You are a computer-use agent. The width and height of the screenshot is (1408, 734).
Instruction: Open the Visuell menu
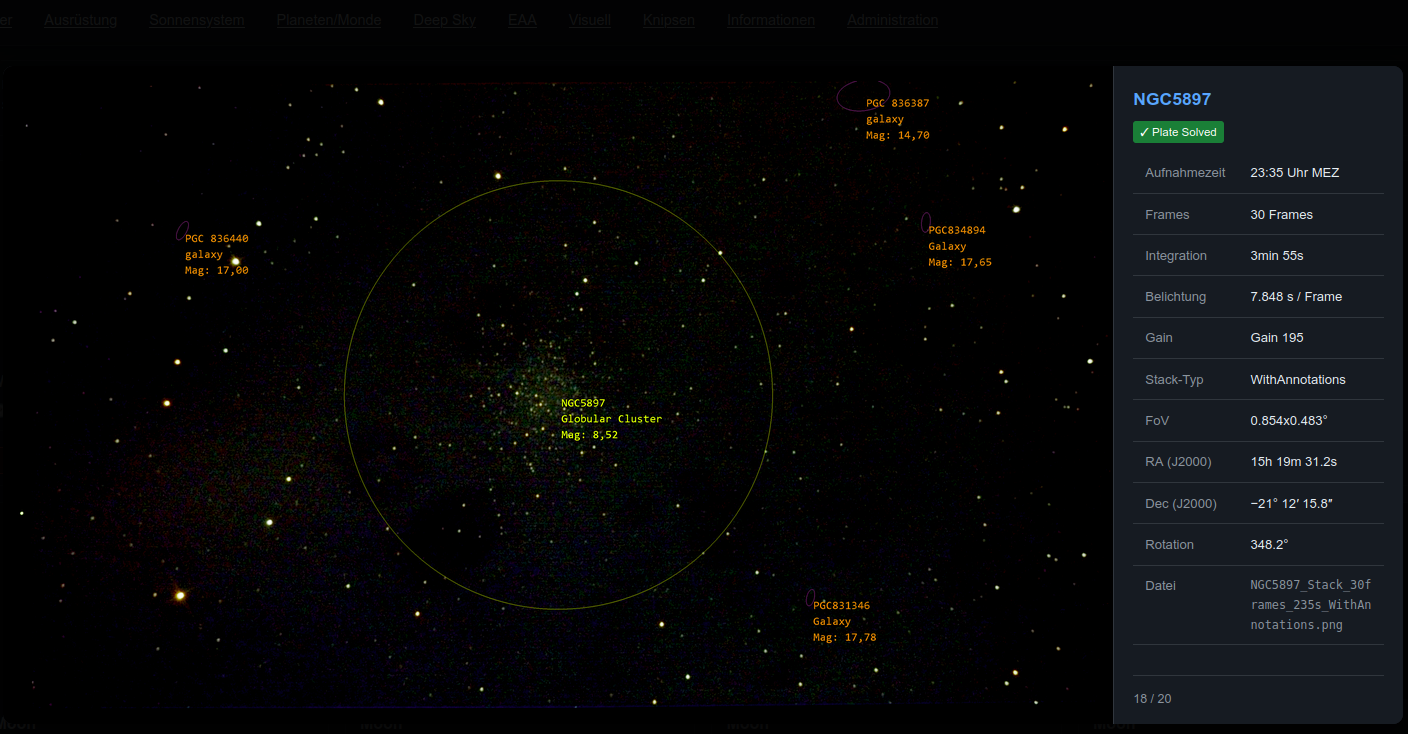pos(590,20)
